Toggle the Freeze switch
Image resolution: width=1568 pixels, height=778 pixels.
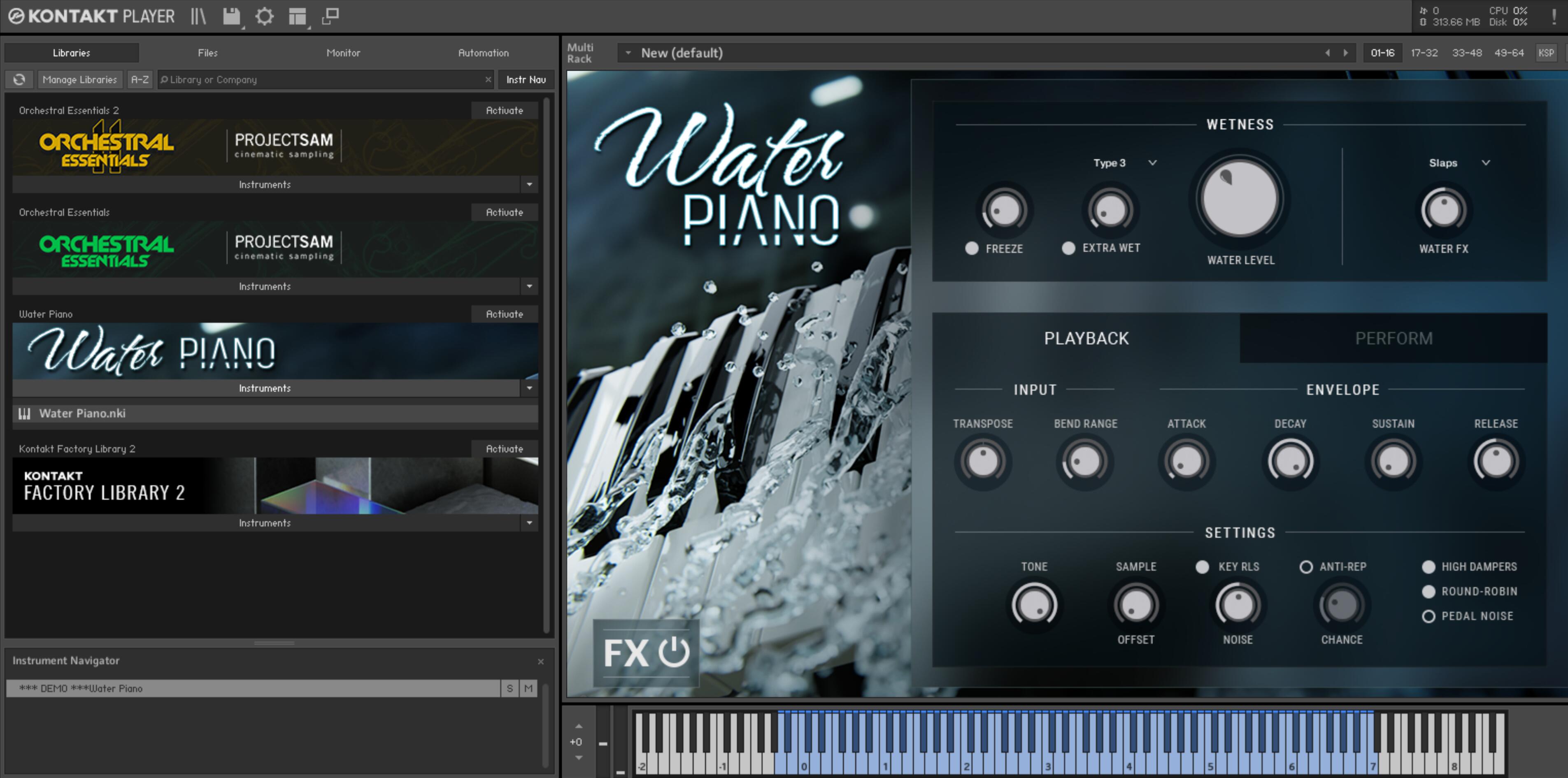972,248
